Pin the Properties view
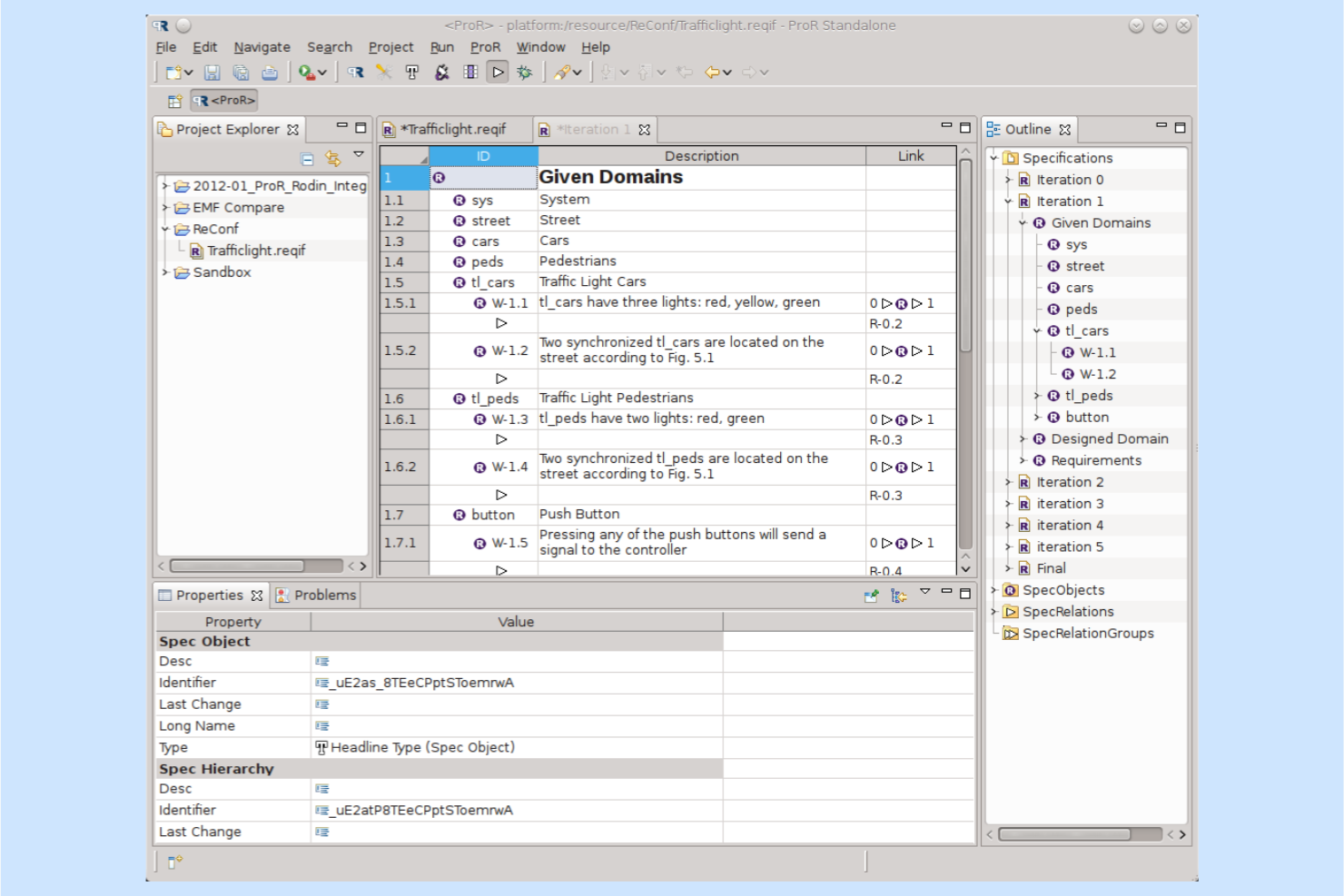Image resolution: width=1344 pixels, height=896 pixels. click(871, 595)
